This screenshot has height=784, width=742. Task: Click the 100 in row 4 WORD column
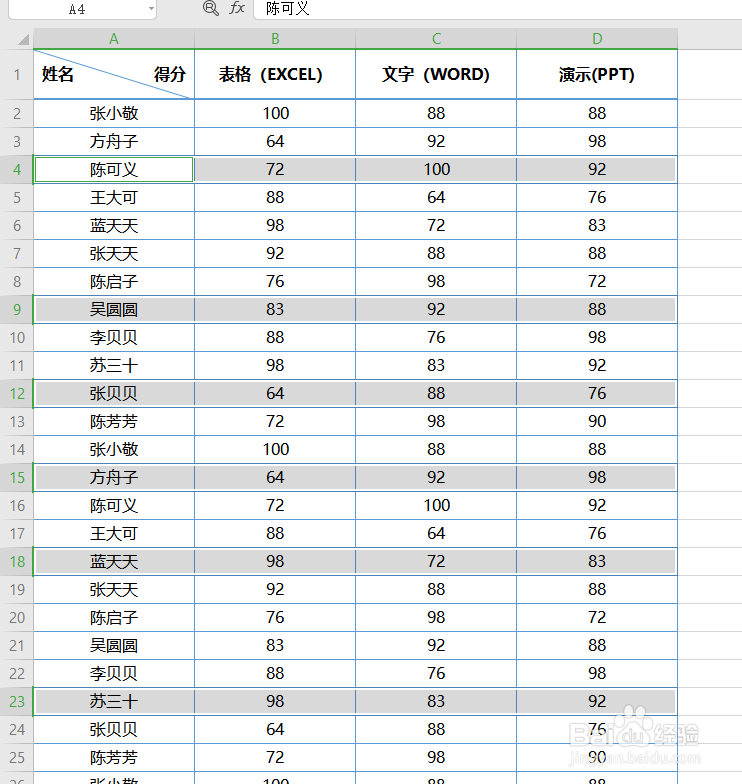click(436, 170)
